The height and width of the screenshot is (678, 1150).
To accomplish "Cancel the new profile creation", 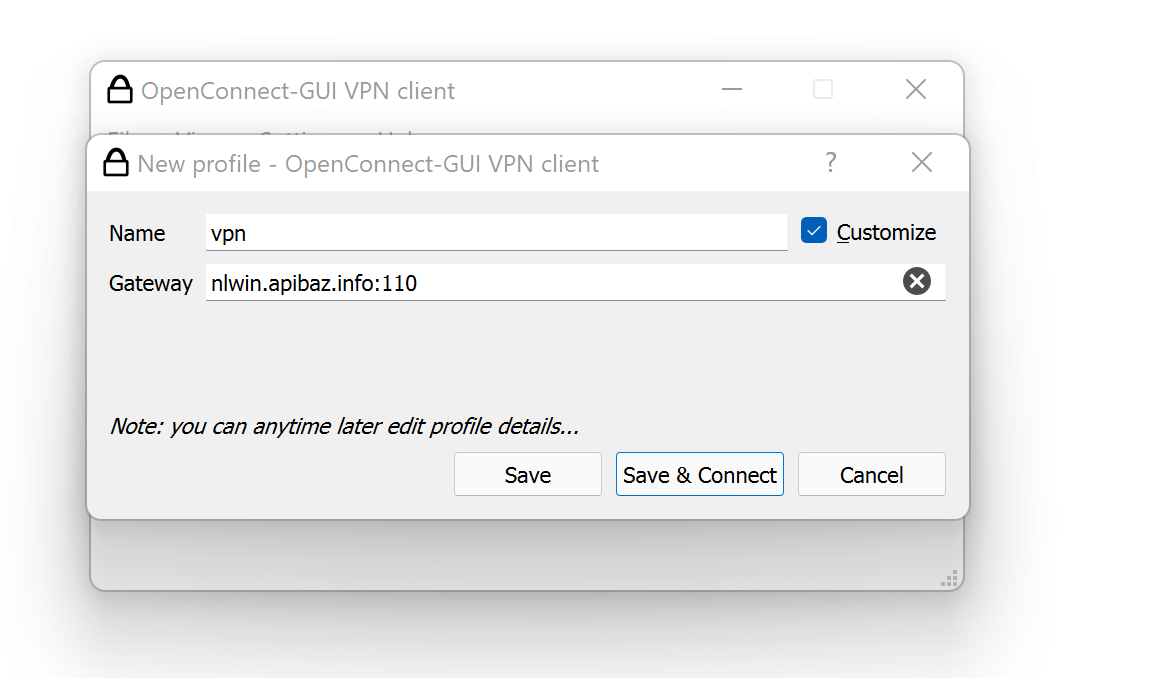I will (871, 475).
